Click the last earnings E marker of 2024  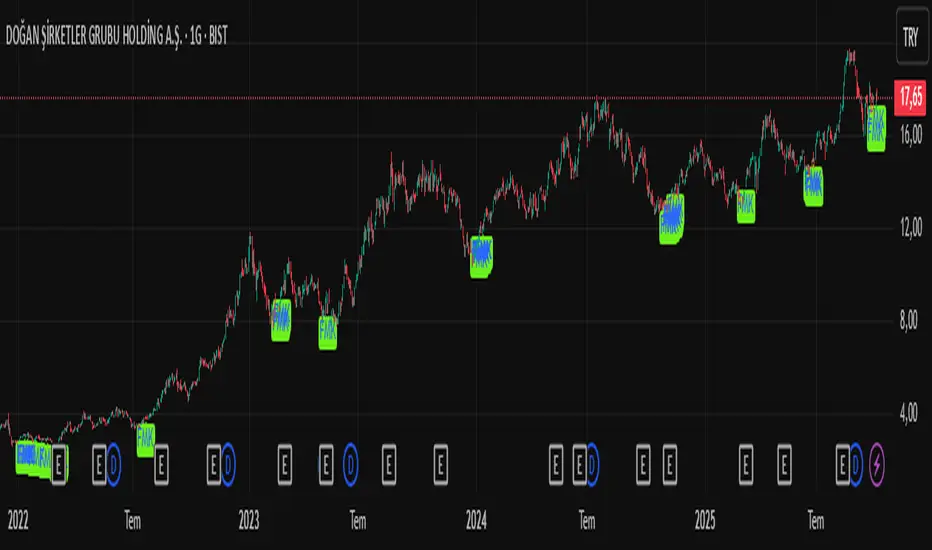pos(670,465)
